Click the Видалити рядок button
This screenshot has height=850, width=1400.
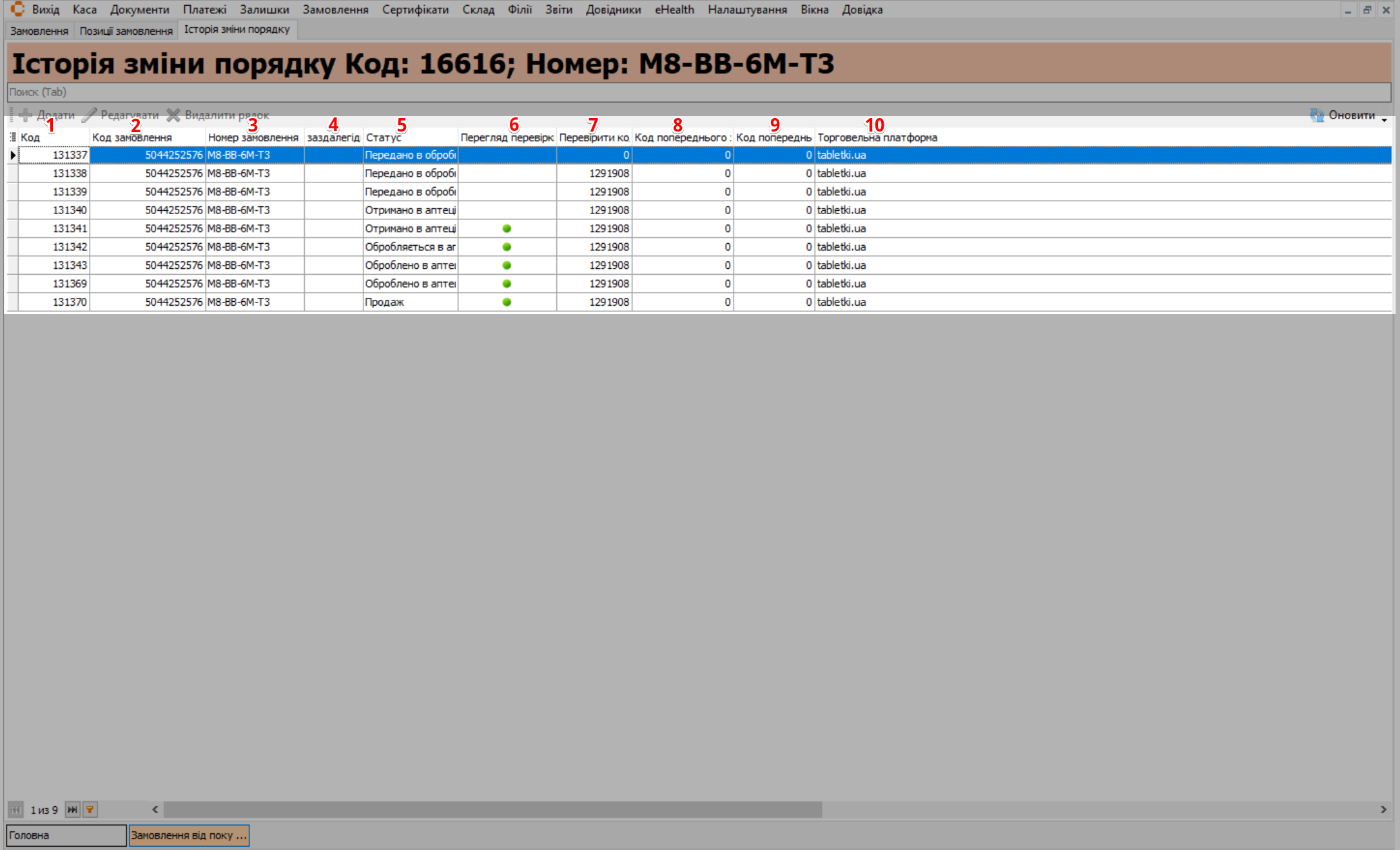218,115
